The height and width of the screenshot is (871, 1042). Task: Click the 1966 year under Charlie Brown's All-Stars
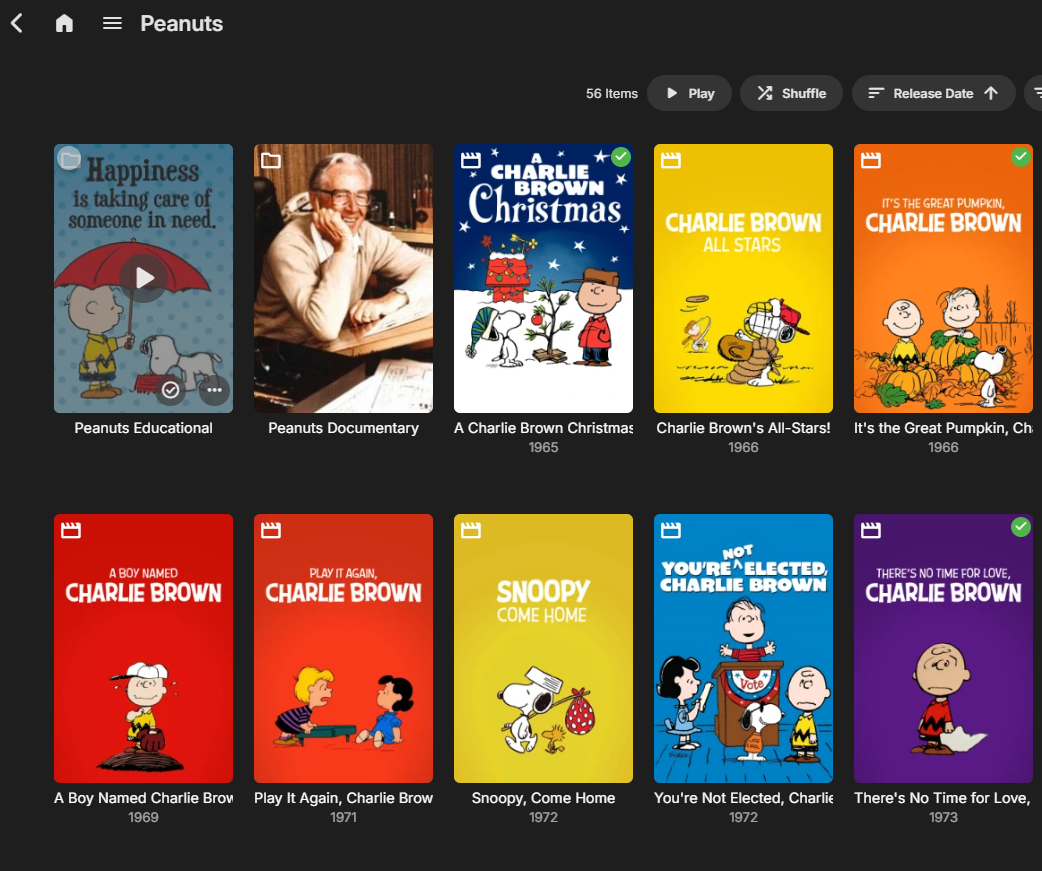(x=743, y=447)
